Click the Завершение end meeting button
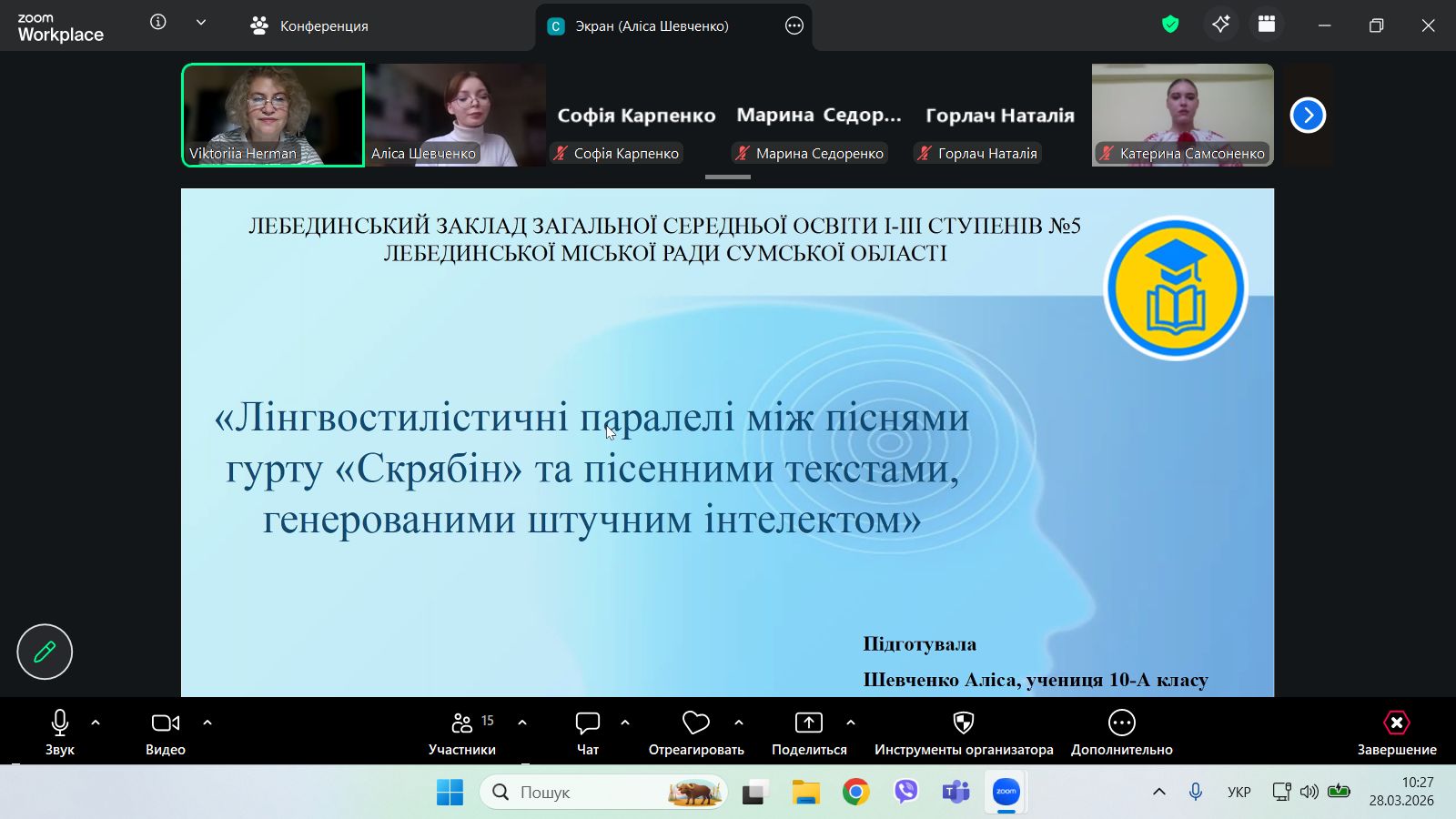Image resolution: width=1456 pixels, height=819 pixels. pos(1396,733)
